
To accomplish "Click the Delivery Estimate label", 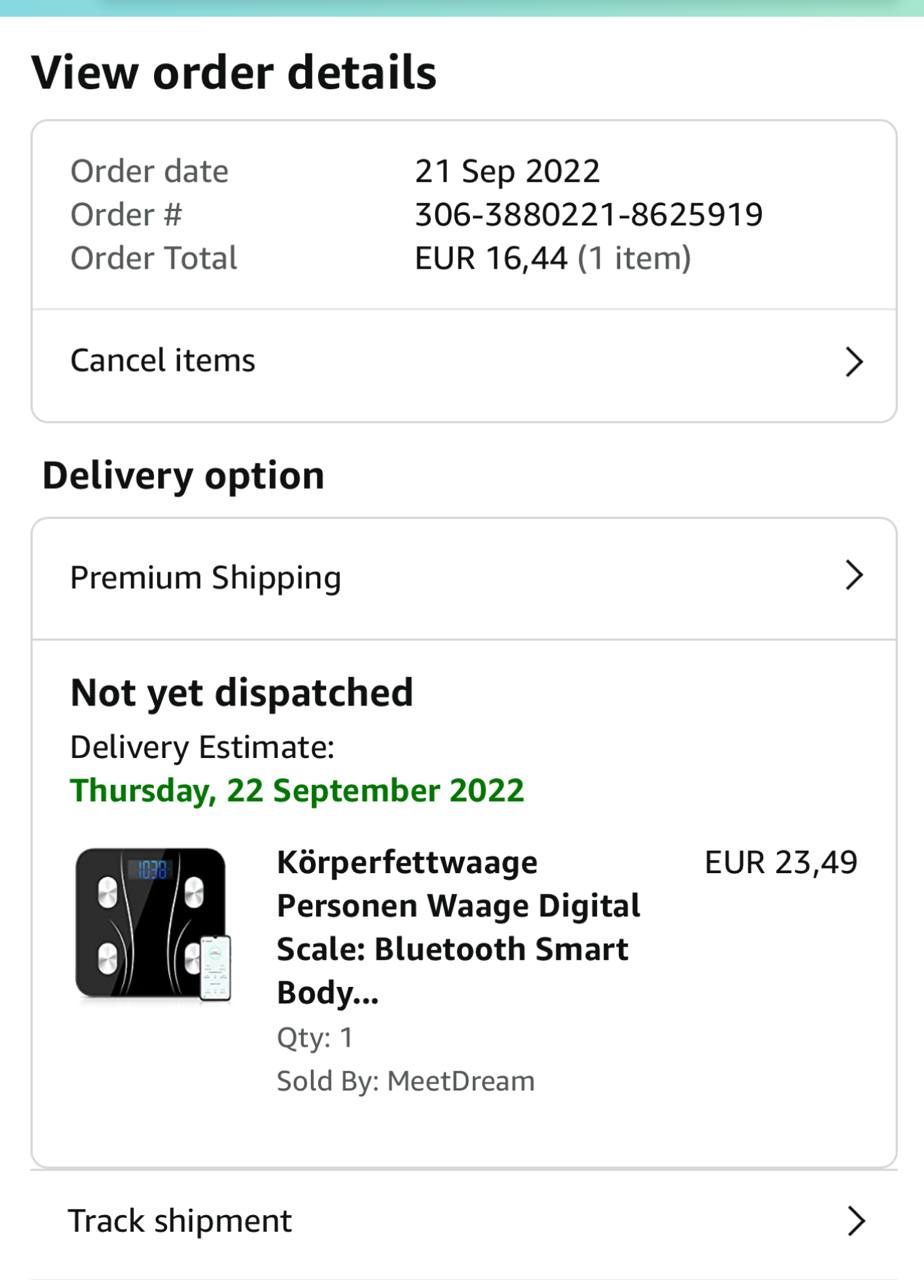I will (202, 747).
